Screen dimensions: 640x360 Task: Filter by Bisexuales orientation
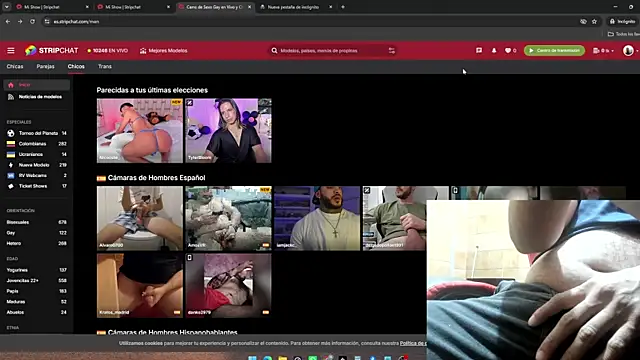[x=37, y=222]
